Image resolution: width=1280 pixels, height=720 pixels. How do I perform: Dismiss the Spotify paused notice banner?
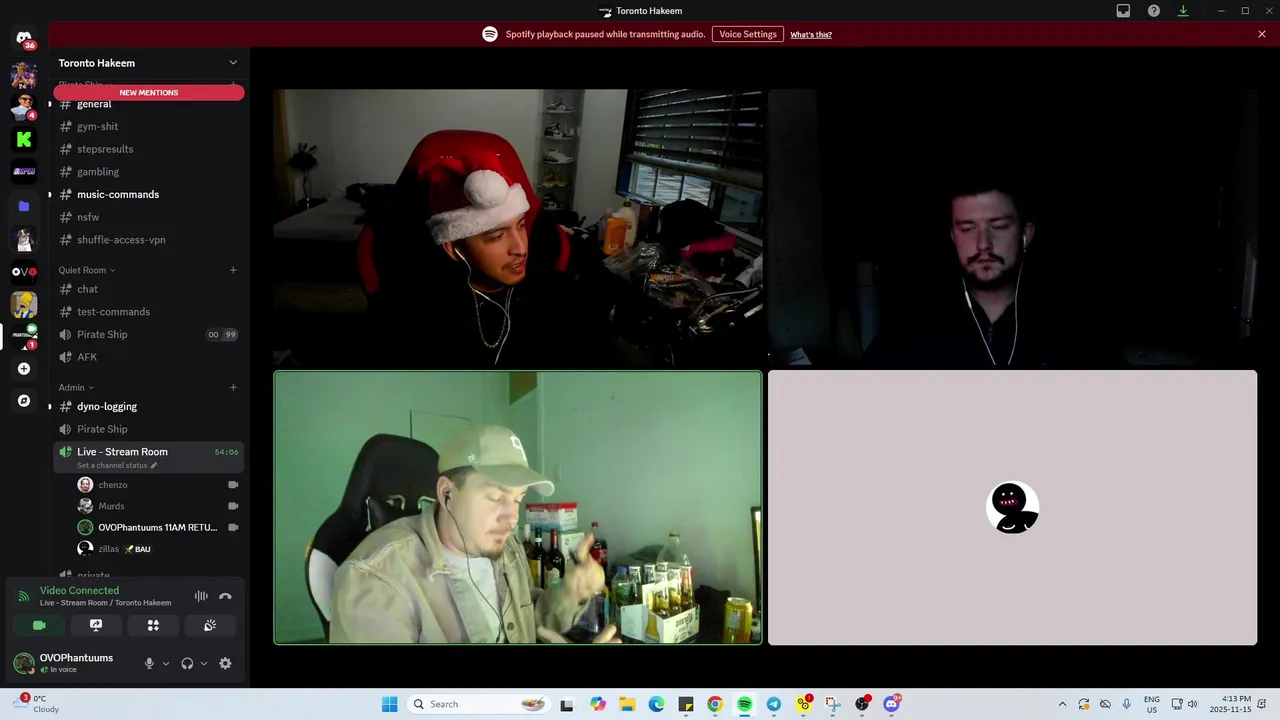(1262, 34)
